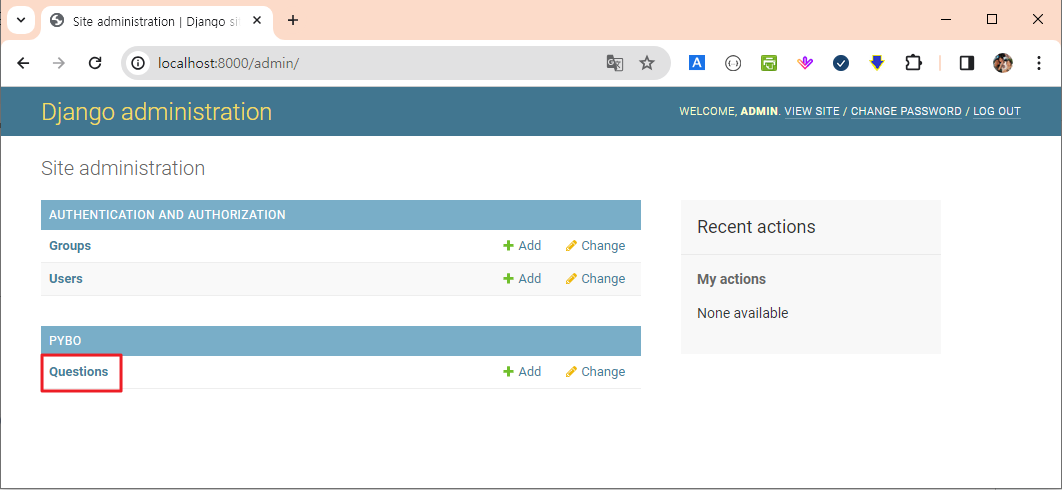Log out of the admin site

(997, 111)
